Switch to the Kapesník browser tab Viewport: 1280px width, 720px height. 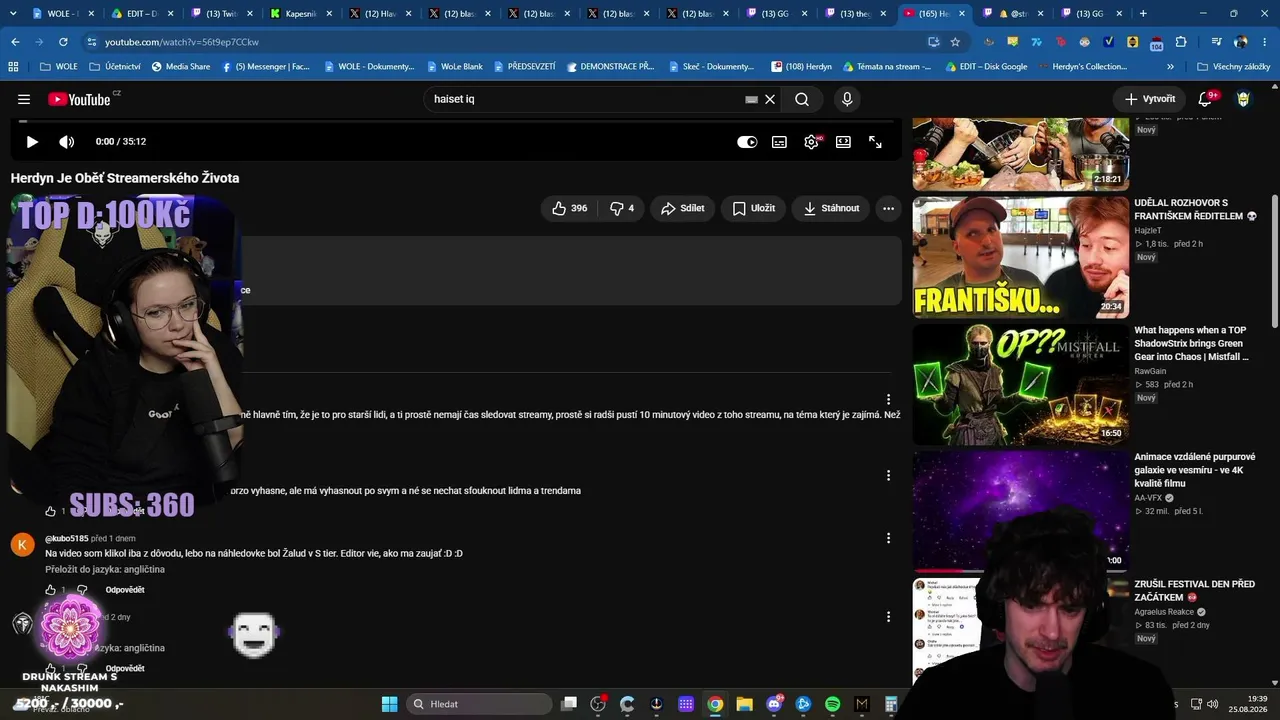point(301,14)
